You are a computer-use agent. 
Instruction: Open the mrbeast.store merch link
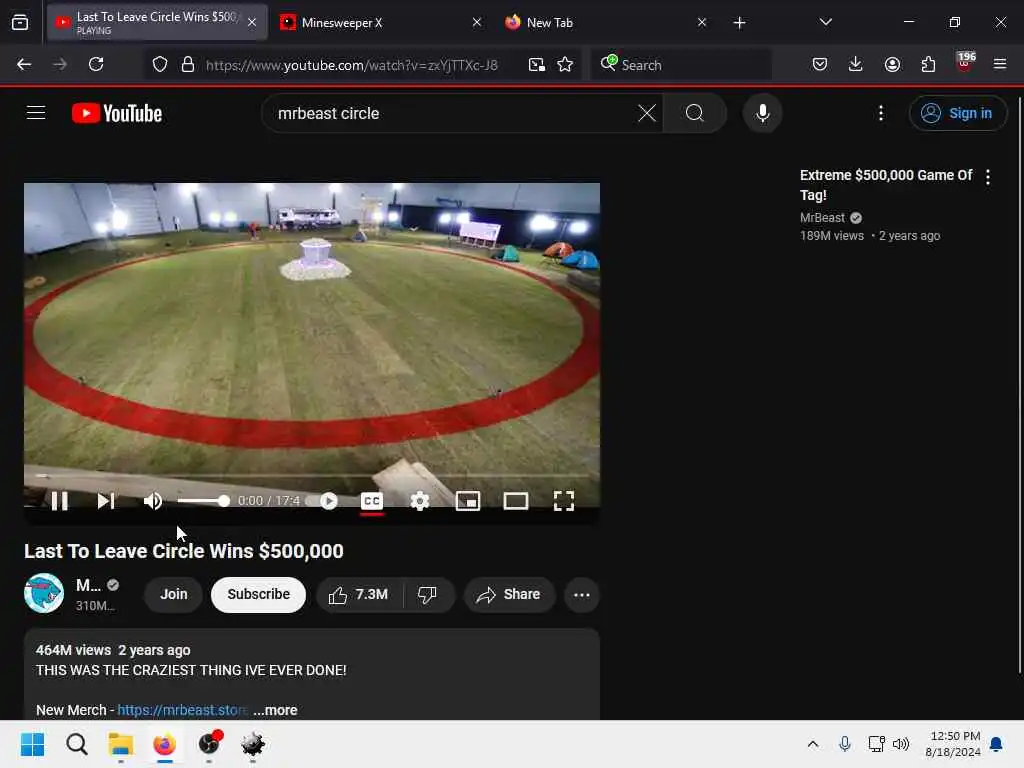pyautogui.click(x=183, y=710)
